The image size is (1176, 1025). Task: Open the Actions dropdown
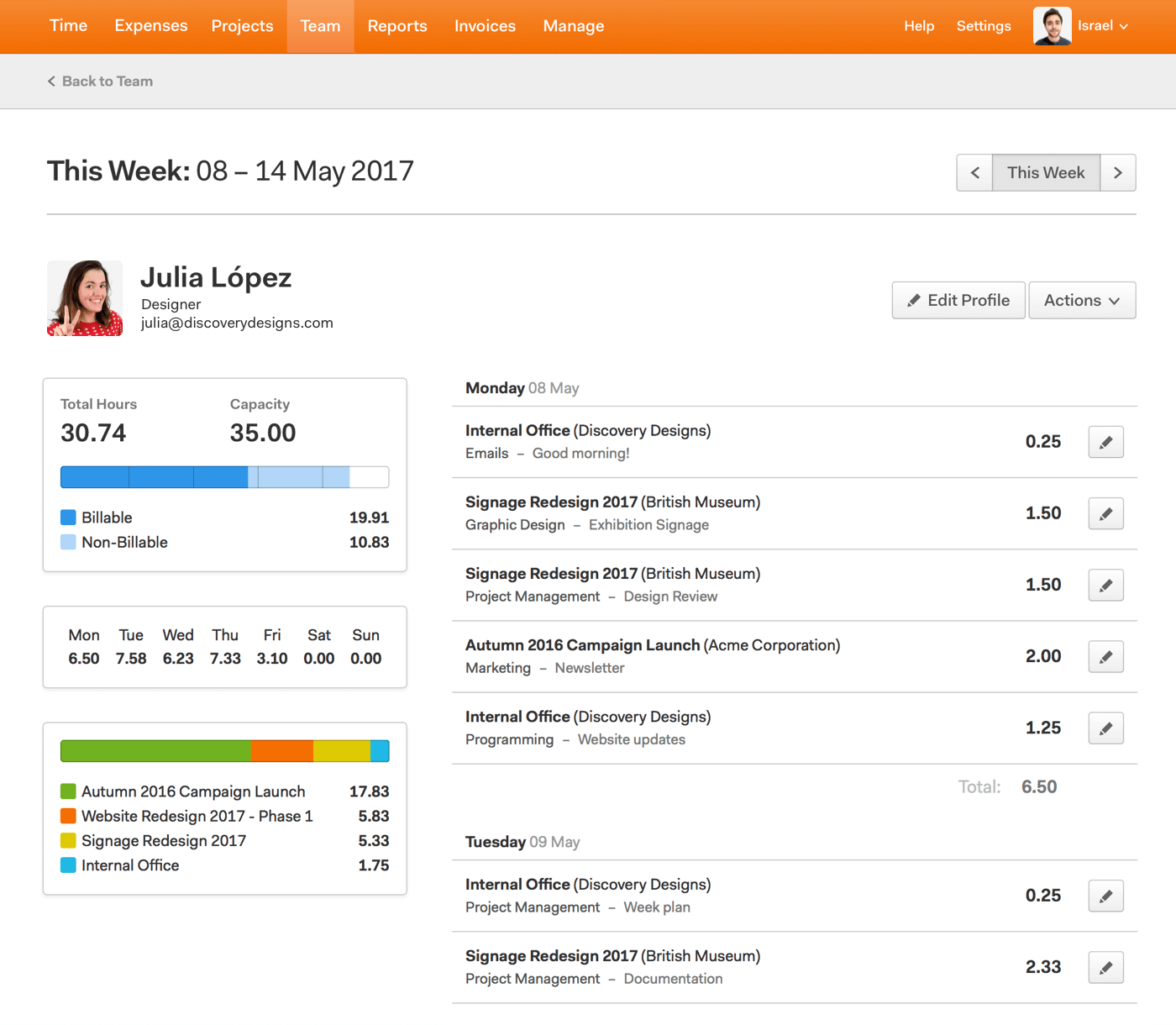1082,300
